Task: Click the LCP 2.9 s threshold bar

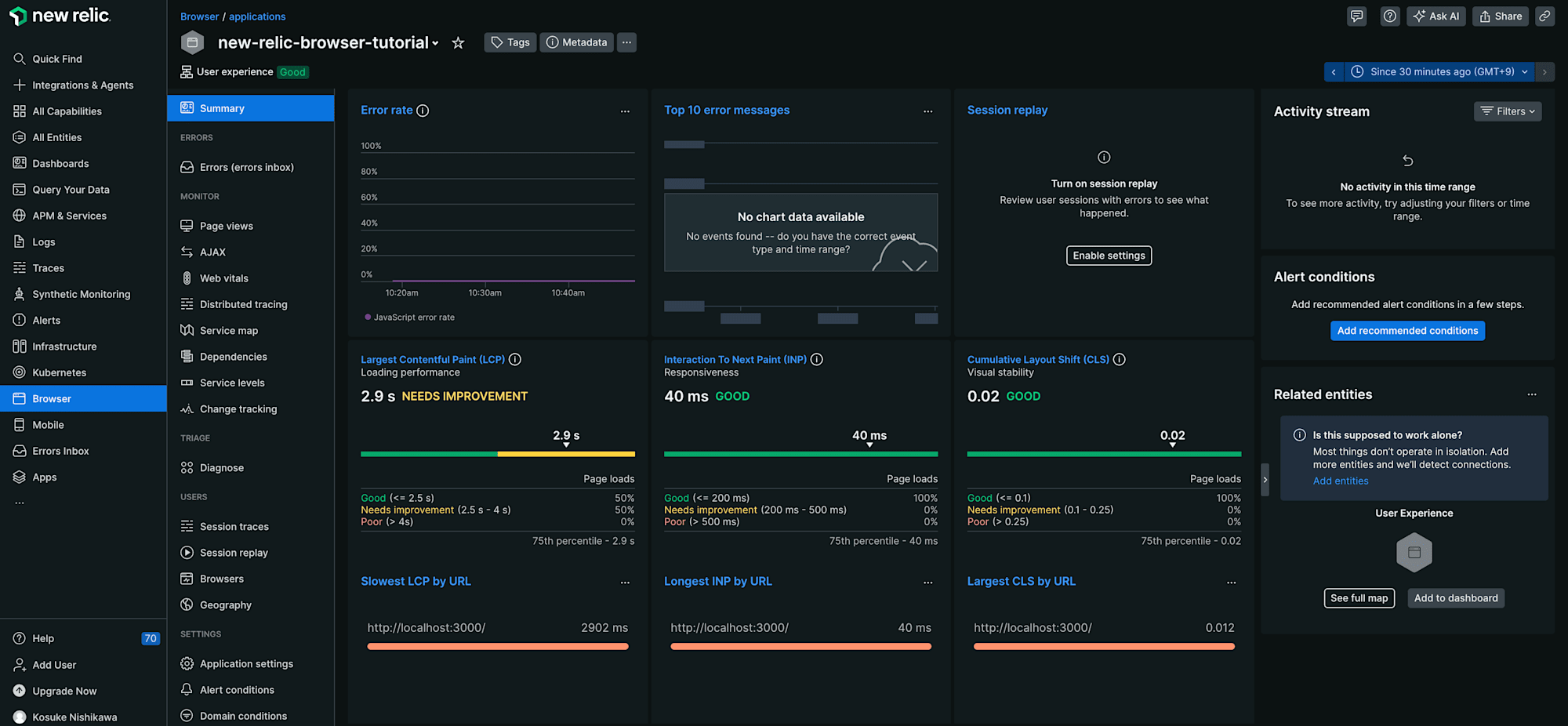Action: [498, 454]
